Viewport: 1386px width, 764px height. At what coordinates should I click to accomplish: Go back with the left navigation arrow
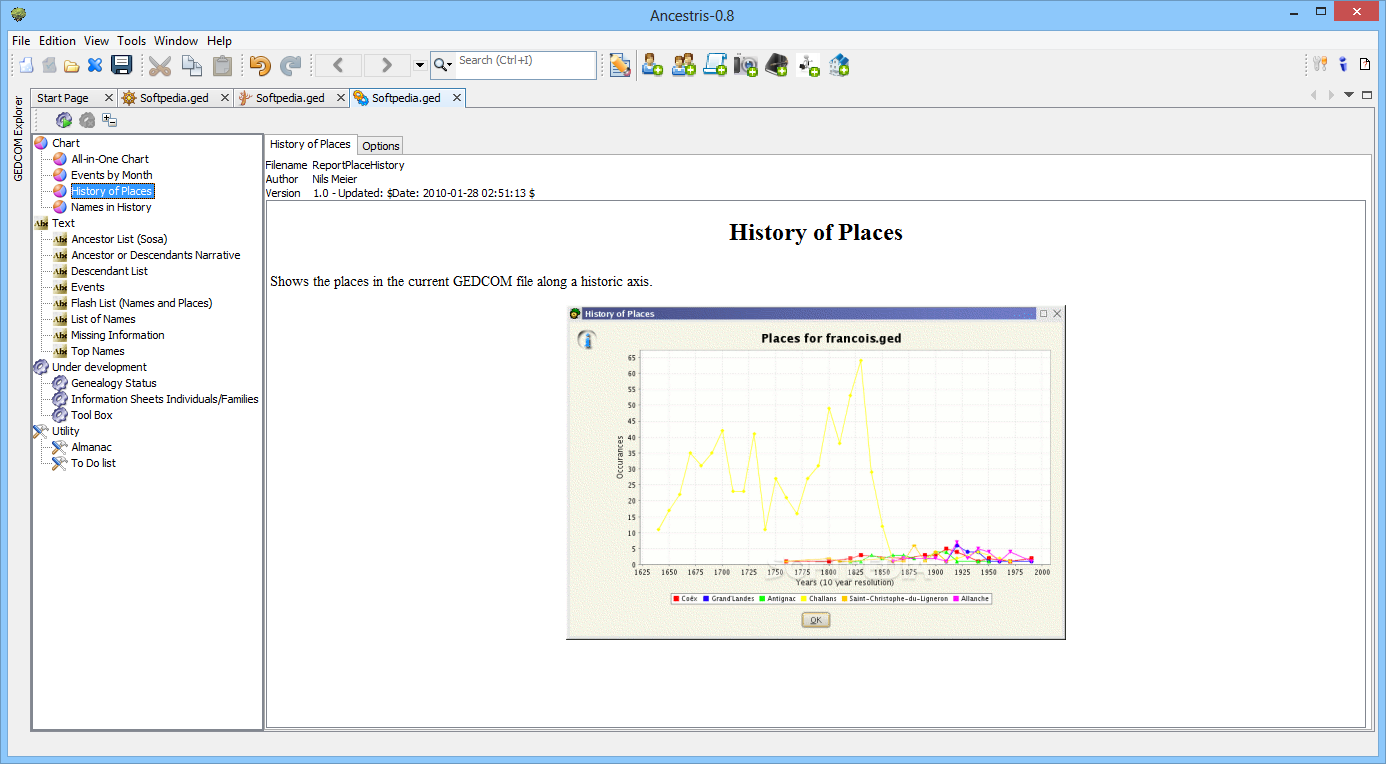pyautogui.click(x=339, y=66)
